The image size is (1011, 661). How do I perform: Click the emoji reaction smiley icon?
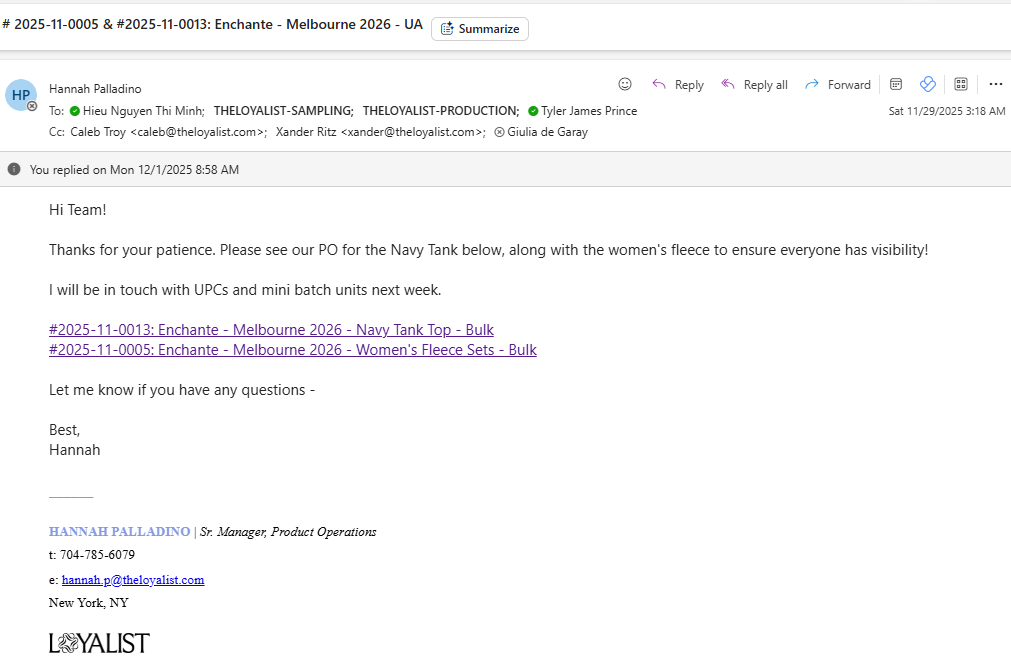[x=625, y=84]
